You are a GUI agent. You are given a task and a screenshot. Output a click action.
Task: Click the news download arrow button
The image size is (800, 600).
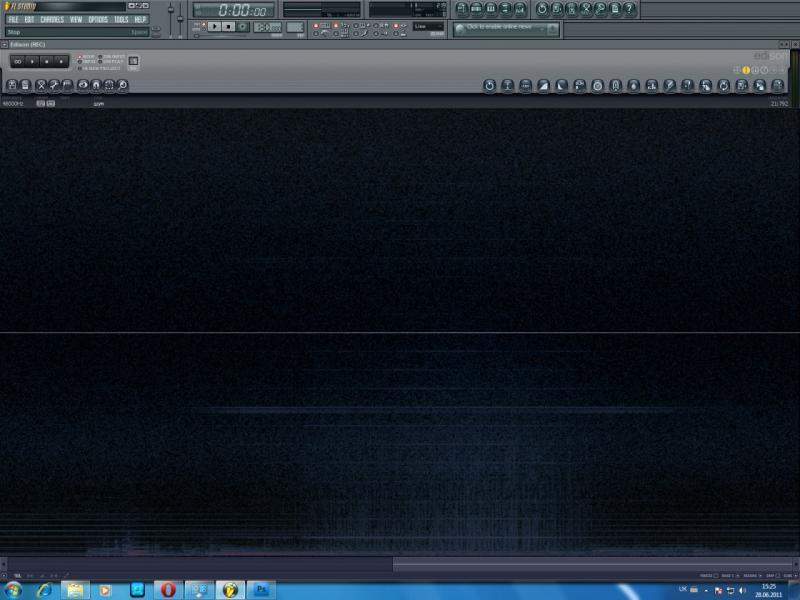552,29
